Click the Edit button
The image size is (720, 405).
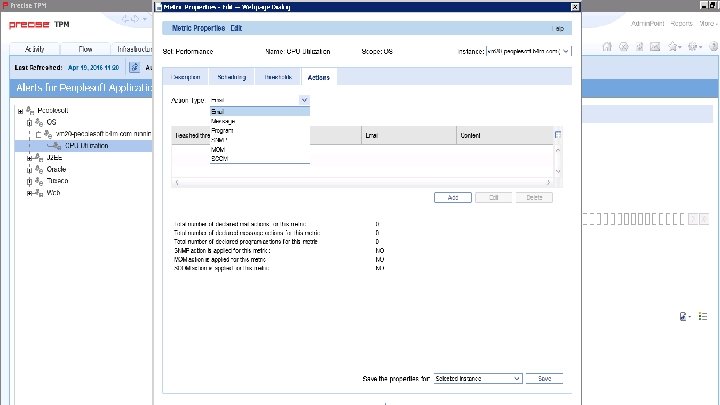point(494,197)
